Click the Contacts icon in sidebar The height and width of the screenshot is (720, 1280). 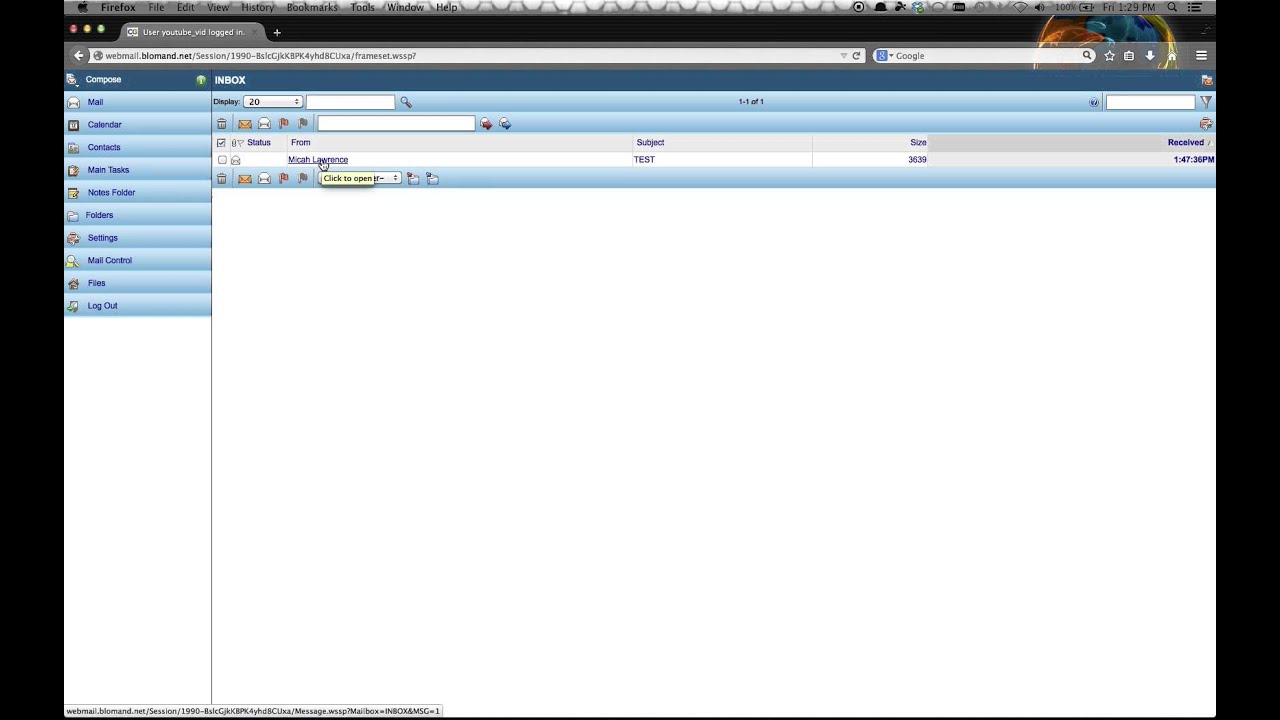tap(73, 148)
